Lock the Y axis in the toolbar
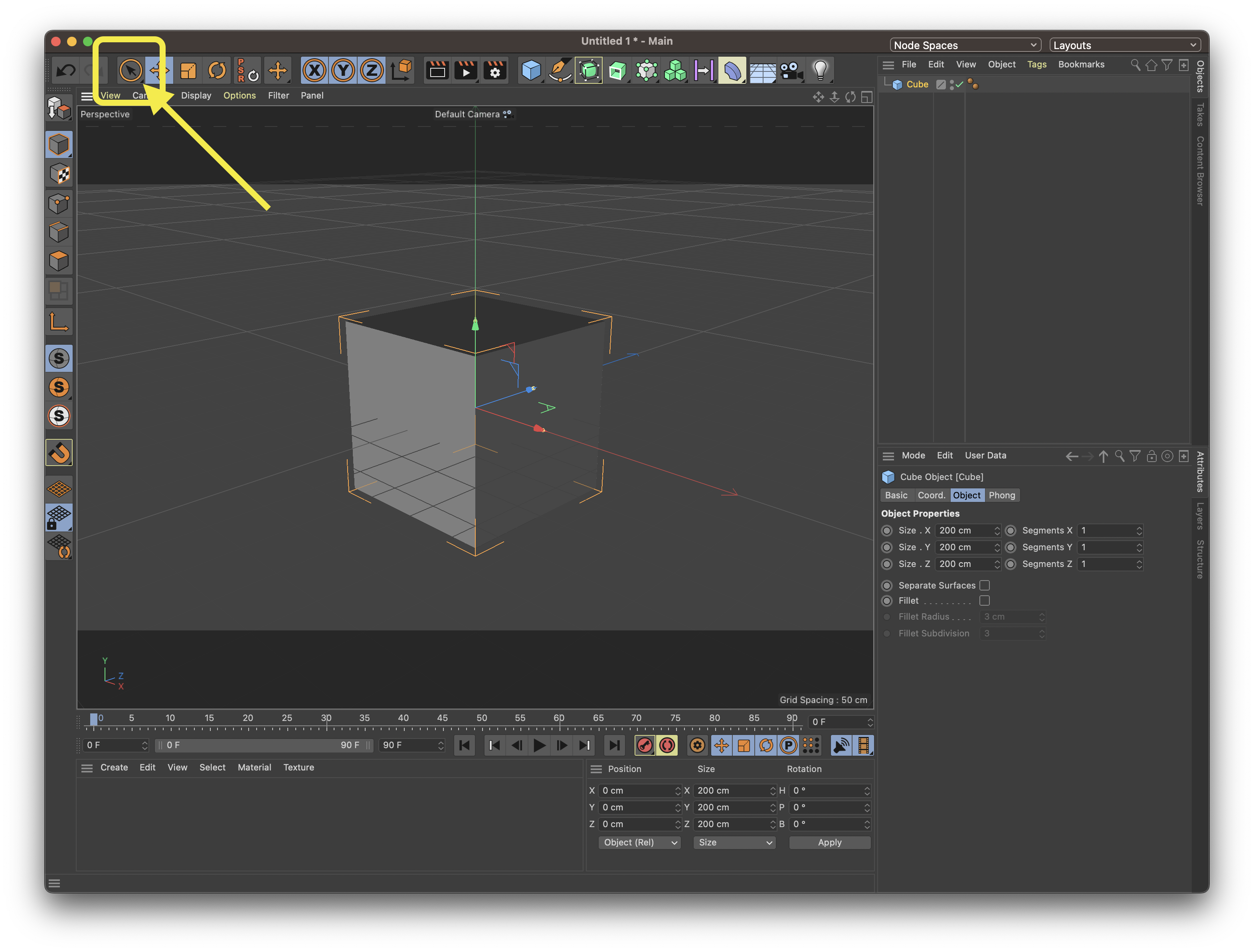The width and height of the screenshot is (1254, 952). [343, 70]
